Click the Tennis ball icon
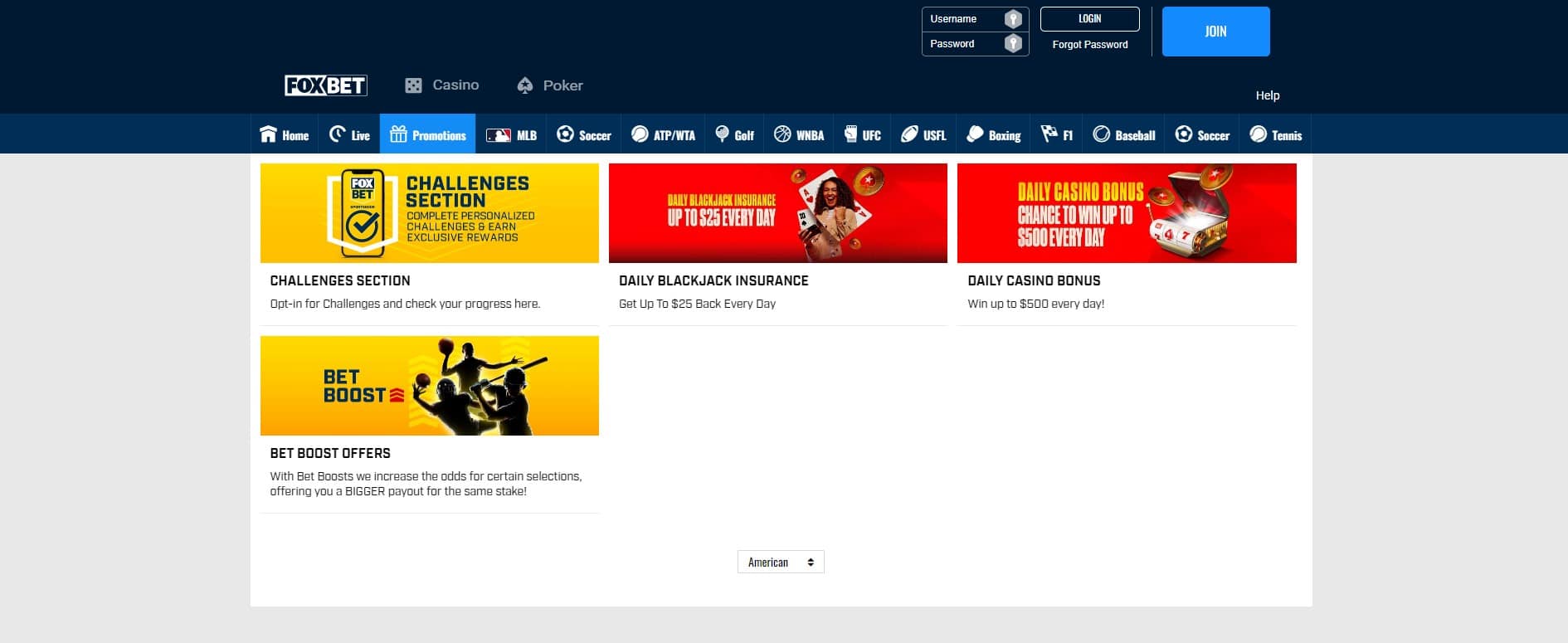 tap(1258, 134)
